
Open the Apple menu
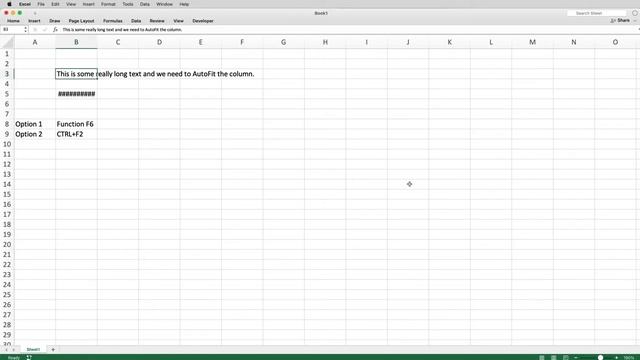tap(9, 4)
